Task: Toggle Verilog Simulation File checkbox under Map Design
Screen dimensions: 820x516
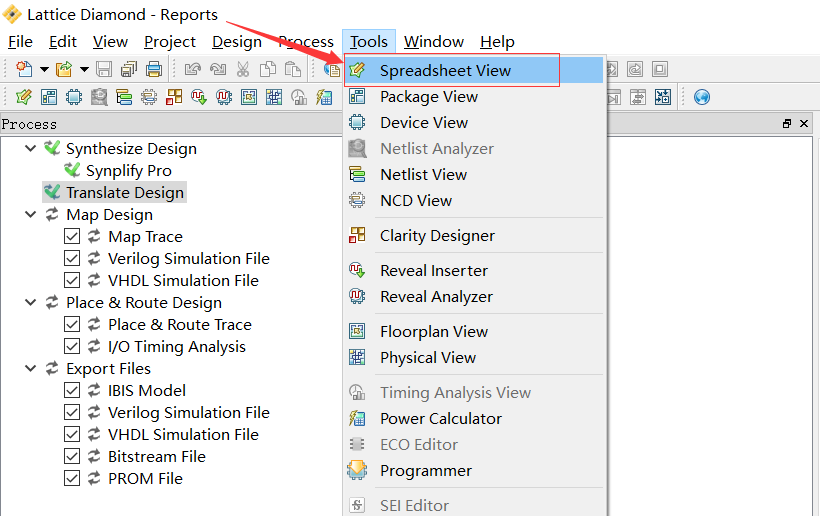Action: (x=72, y=258)
